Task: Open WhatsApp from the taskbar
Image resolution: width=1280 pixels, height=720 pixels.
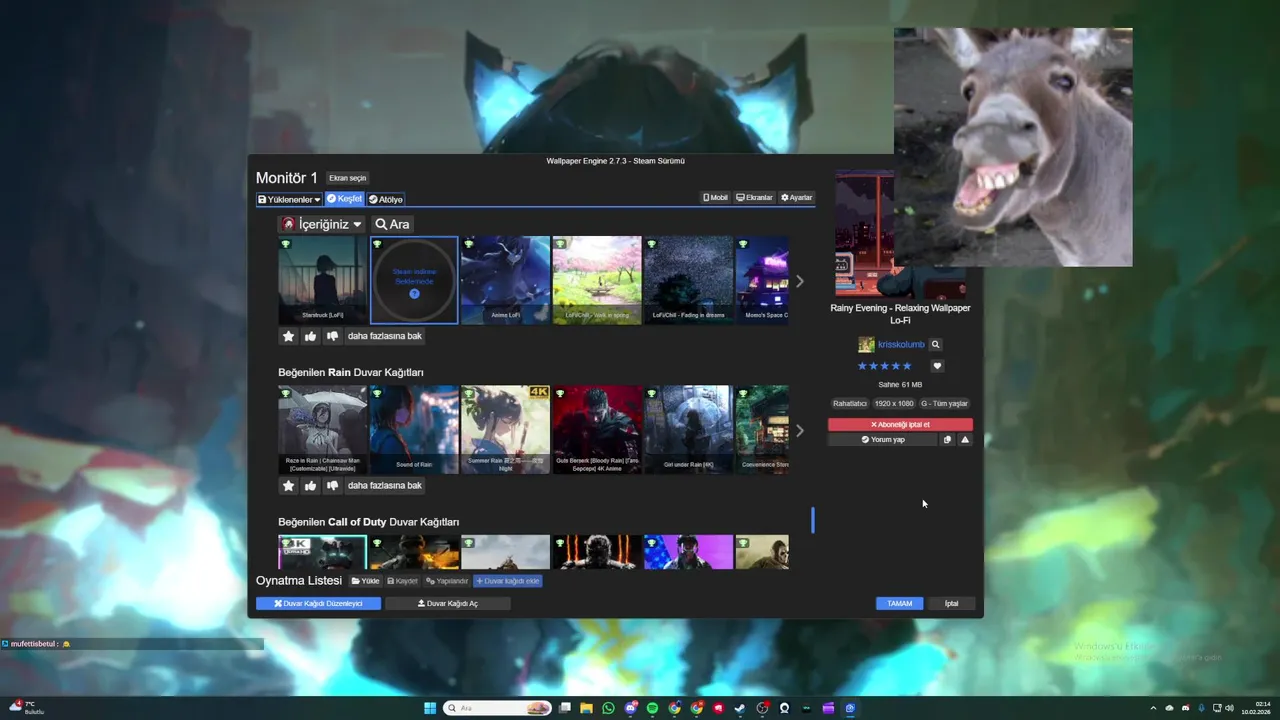Action: [608, 708]
